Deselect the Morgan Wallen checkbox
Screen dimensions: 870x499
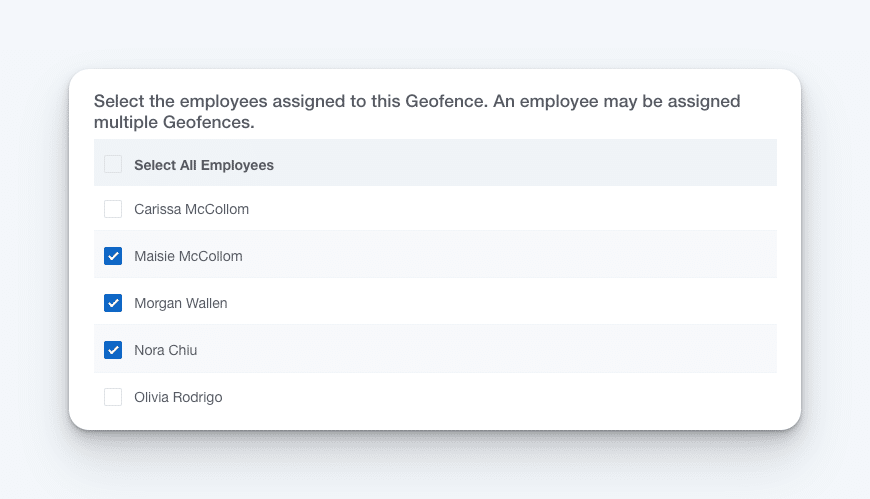113,303
